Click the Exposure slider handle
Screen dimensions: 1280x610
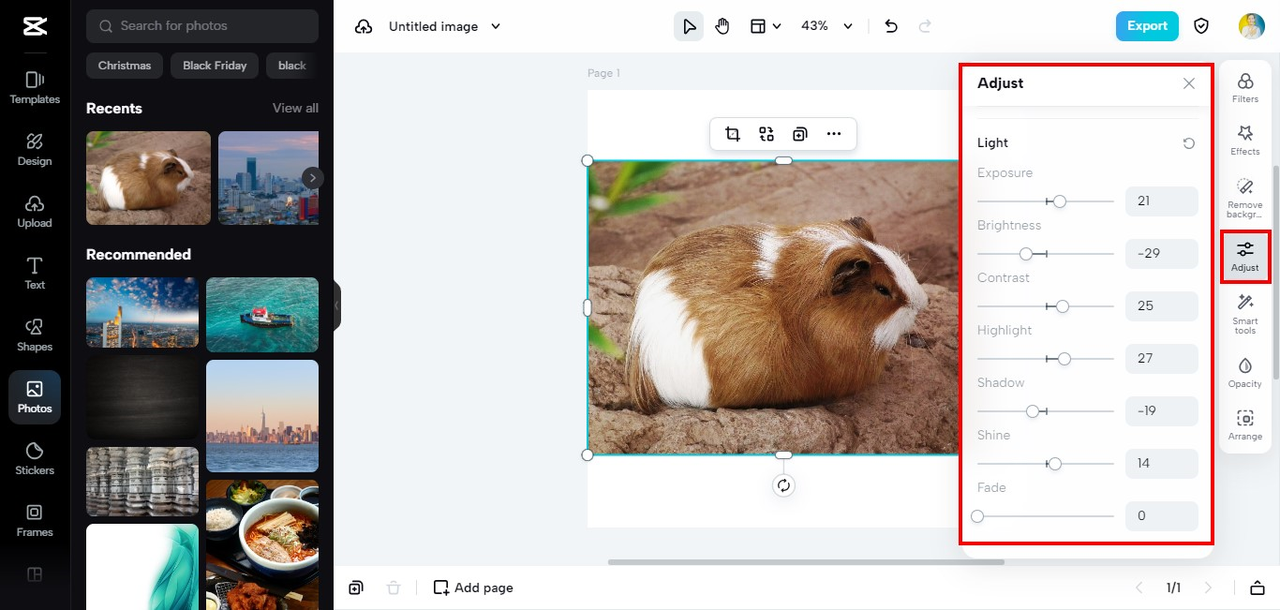click(x=1060, y=201)
